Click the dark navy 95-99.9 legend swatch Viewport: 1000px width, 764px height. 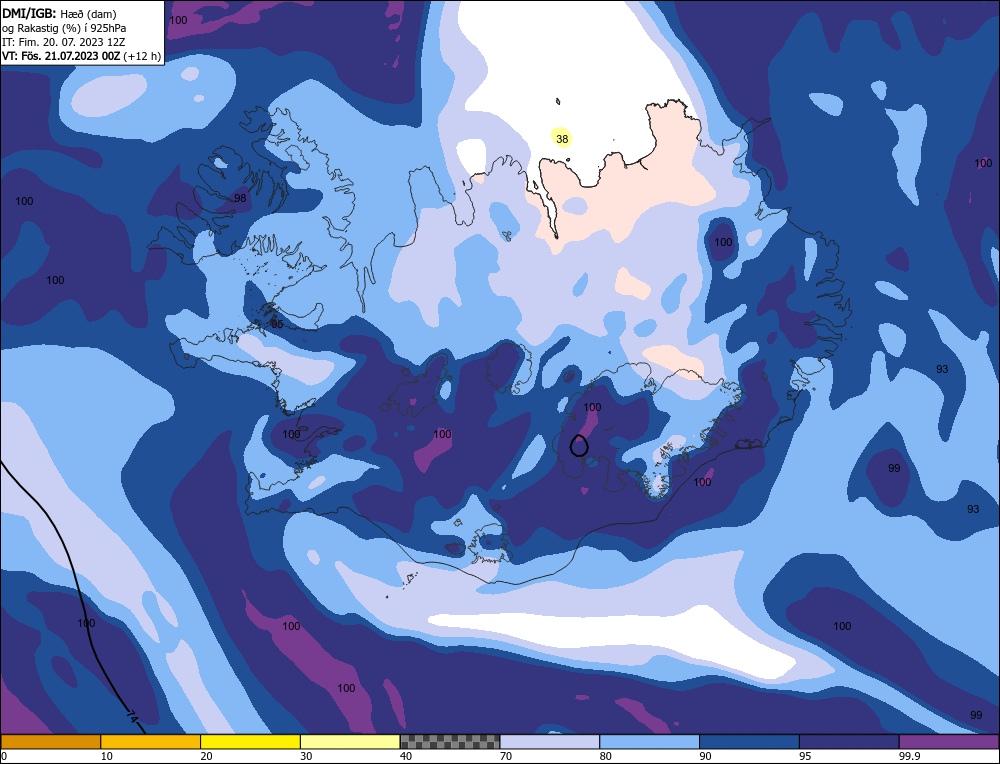pos(849,742)
